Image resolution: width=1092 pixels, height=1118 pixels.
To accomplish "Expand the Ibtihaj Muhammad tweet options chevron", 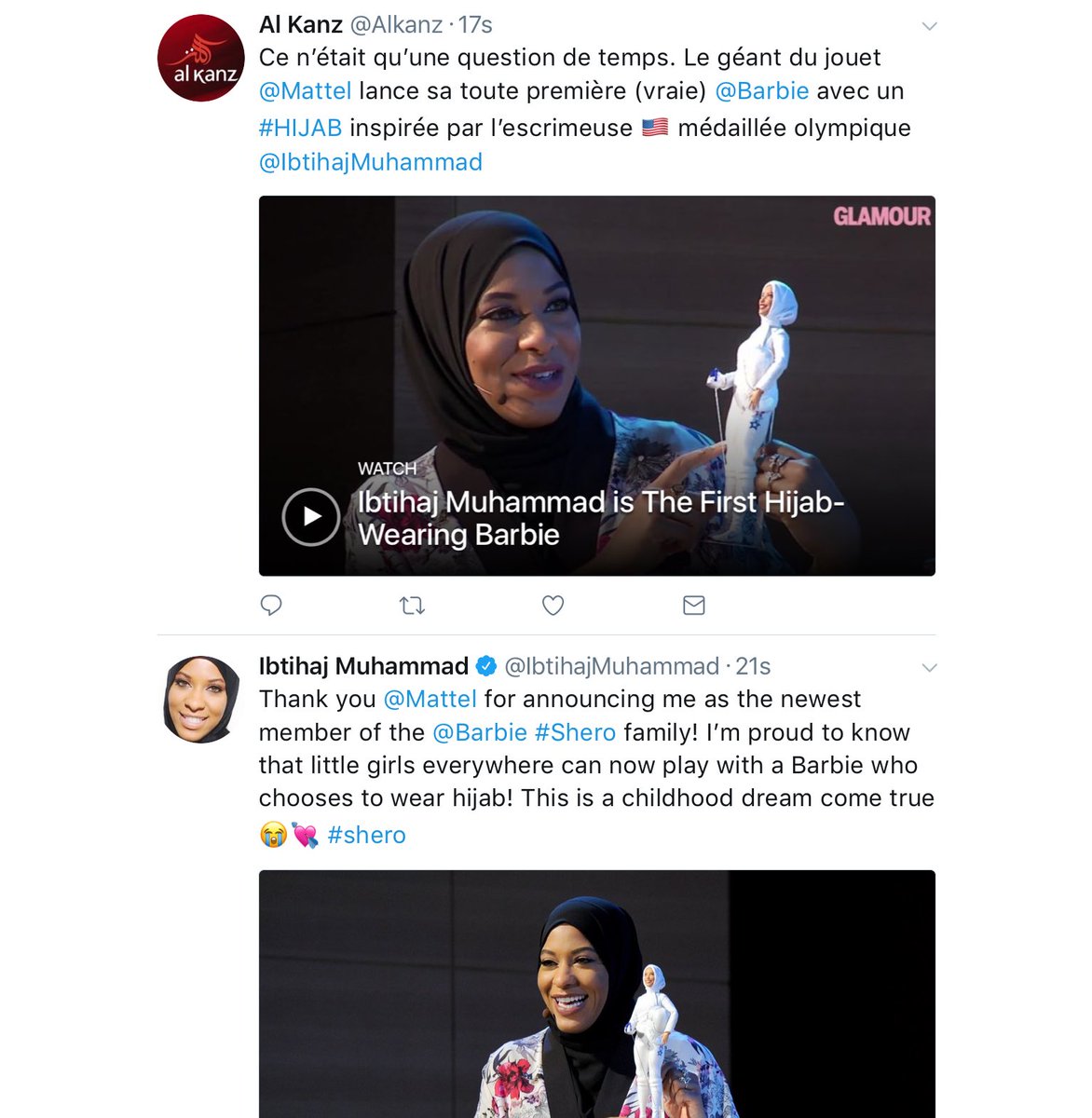I will (929, 668).
